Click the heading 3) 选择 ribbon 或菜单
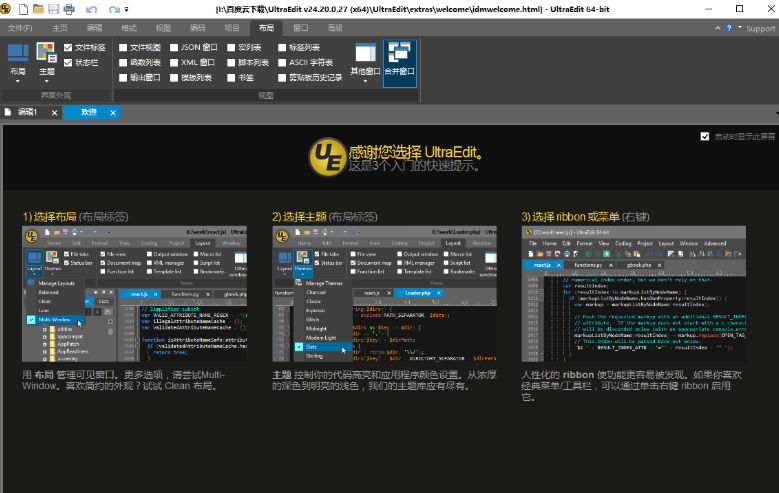Image resolution: width=779 pixels, height=493 pixels. [570, 217]
